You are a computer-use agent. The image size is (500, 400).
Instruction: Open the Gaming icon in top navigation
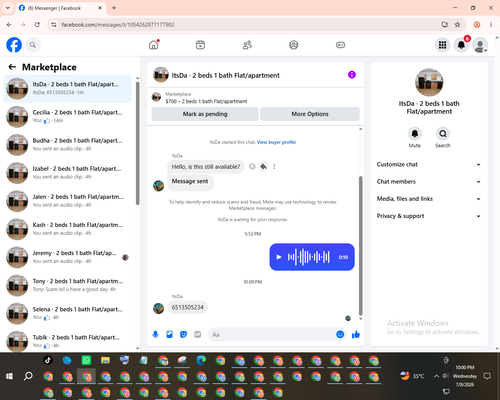click(x=340, y=45)
